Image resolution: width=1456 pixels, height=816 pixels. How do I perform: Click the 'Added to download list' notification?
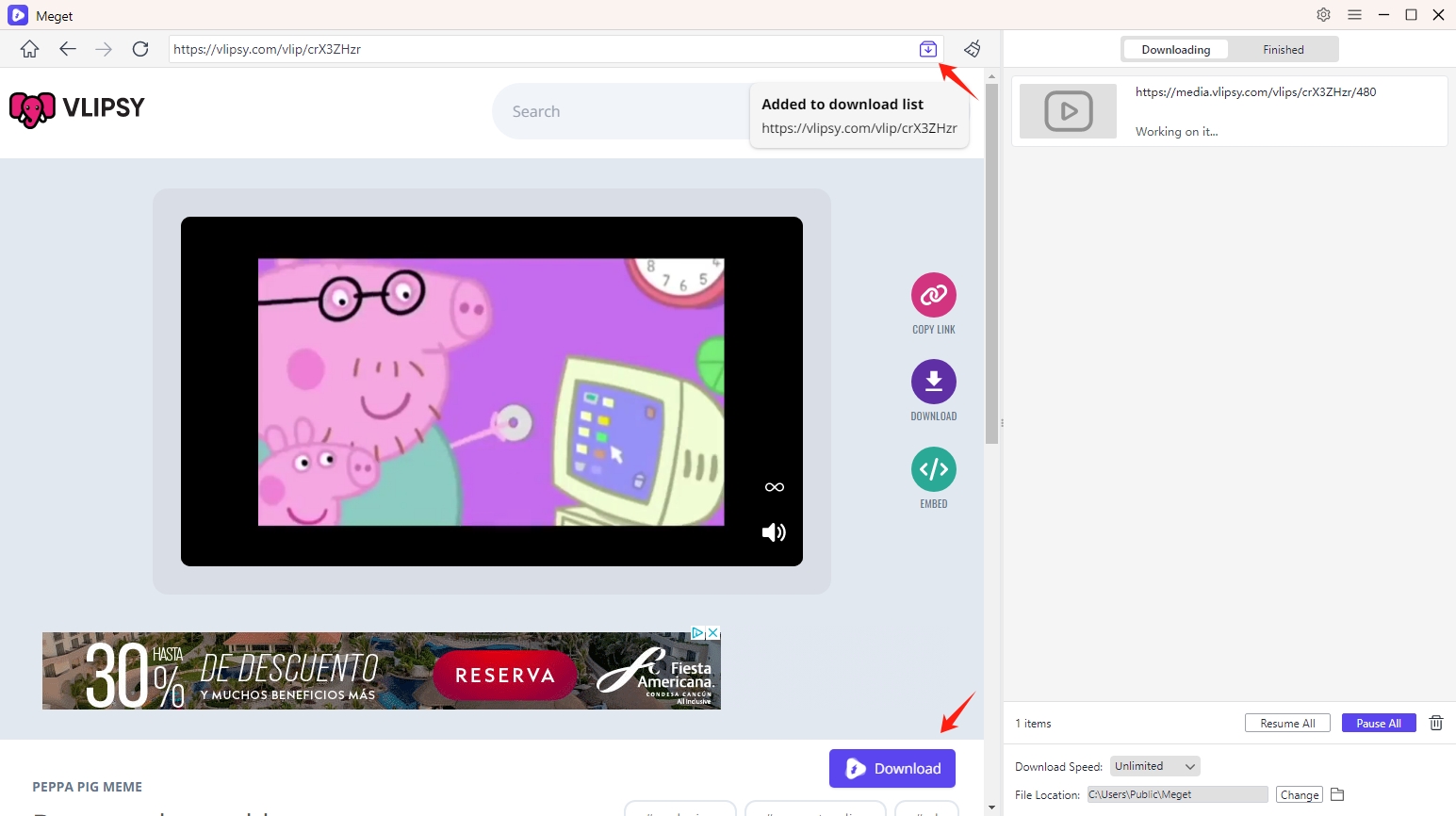pos(859,116)
